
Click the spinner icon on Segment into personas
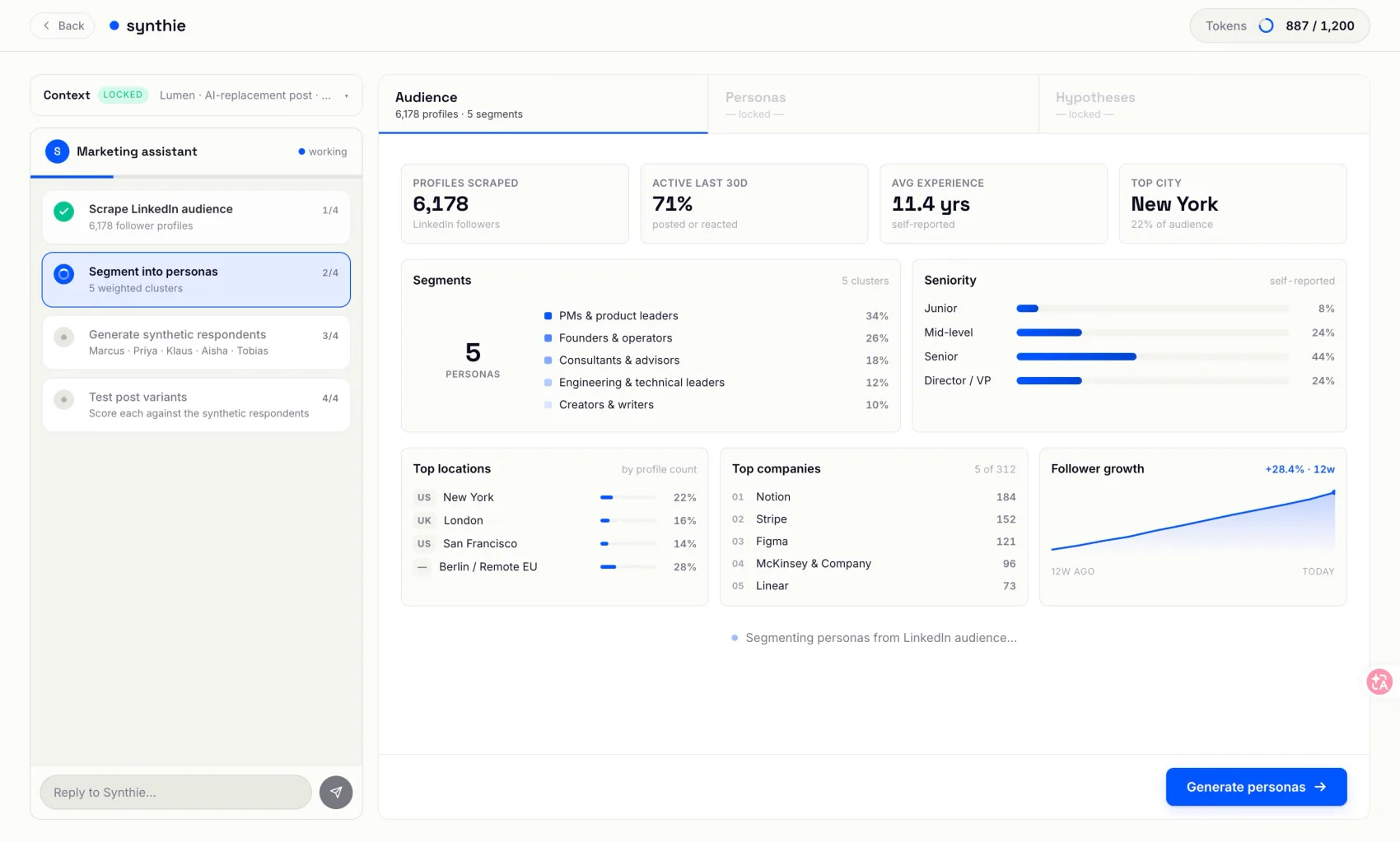63,274
